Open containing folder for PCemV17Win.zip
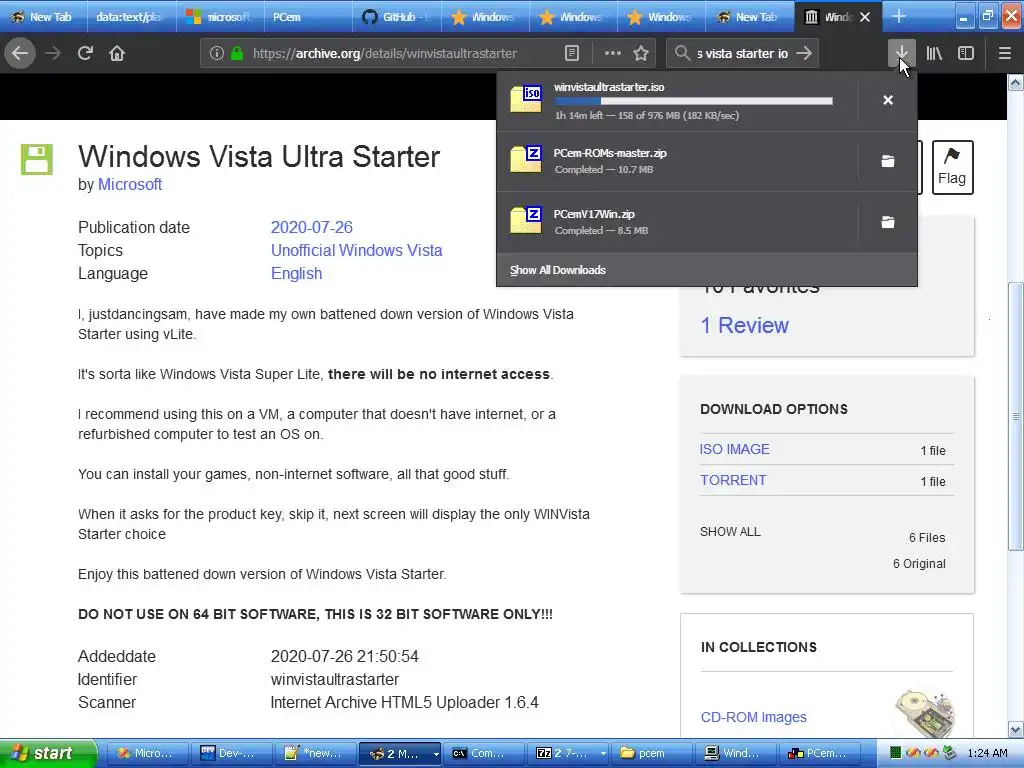This screenshot has height=768, width=1024. coord(888,222)
